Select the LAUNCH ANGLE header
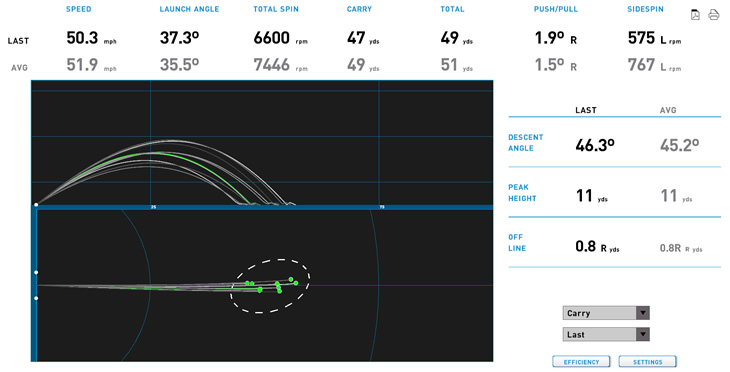 point(189,9)
